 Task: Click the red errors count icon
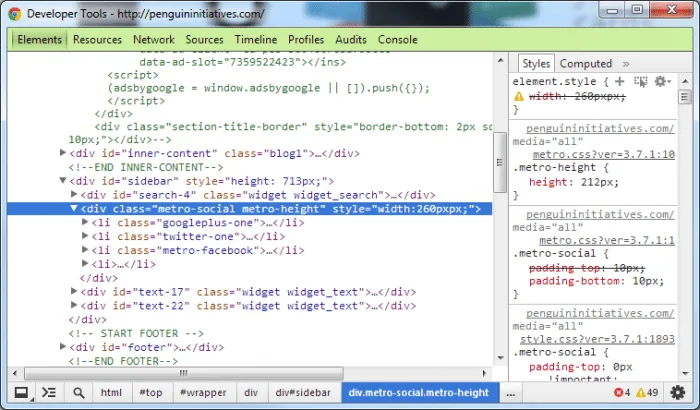pos(618,393)
